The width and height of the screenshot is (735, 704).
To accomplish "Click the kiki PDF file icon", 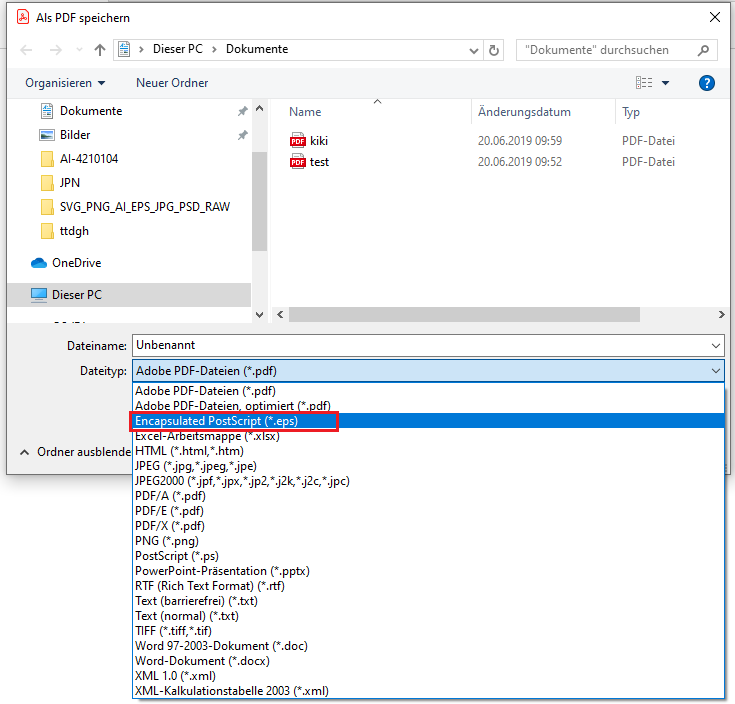I will click(x=297, y=141).
